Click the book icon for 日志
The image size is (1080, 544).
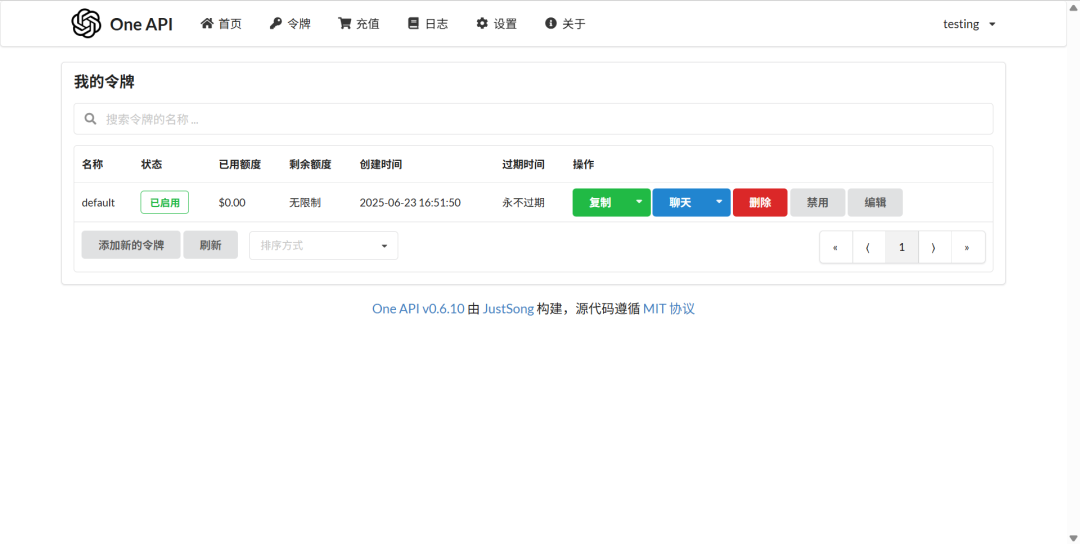(413, 23)
